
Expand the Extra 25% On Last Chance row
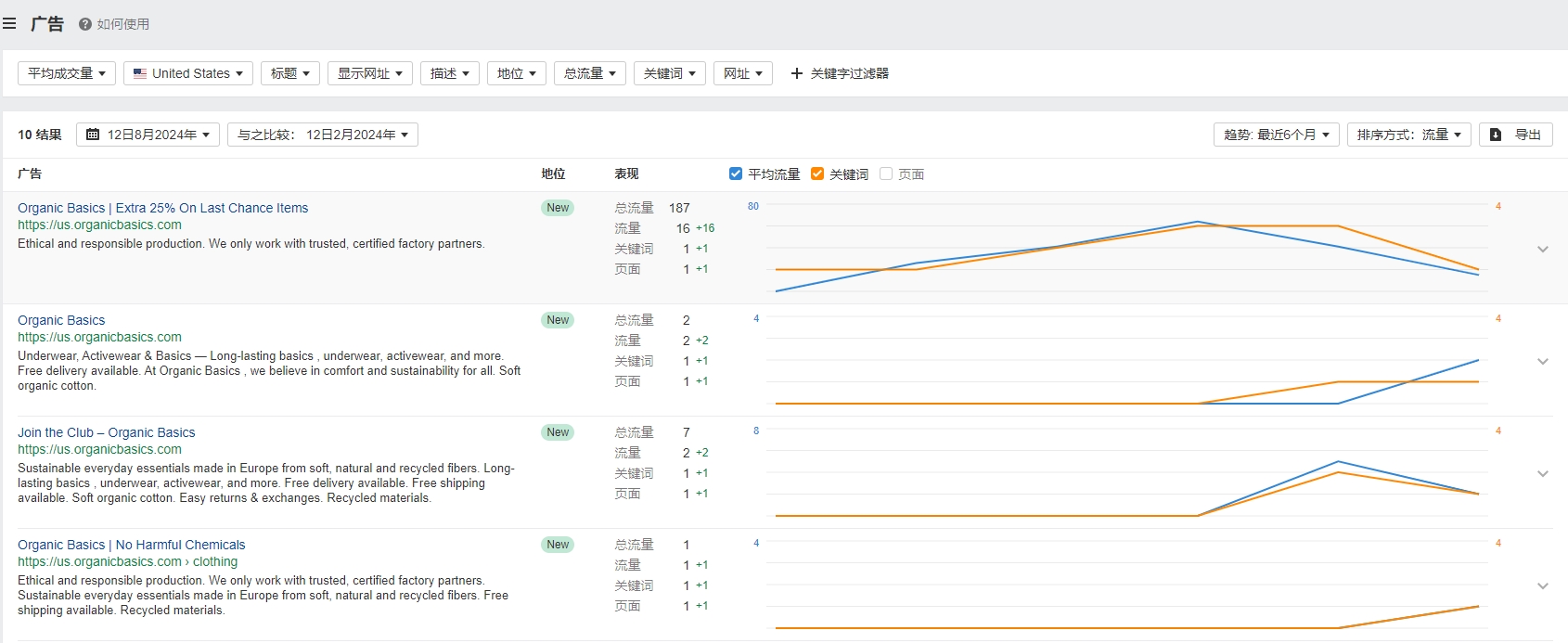(1543, 249)
